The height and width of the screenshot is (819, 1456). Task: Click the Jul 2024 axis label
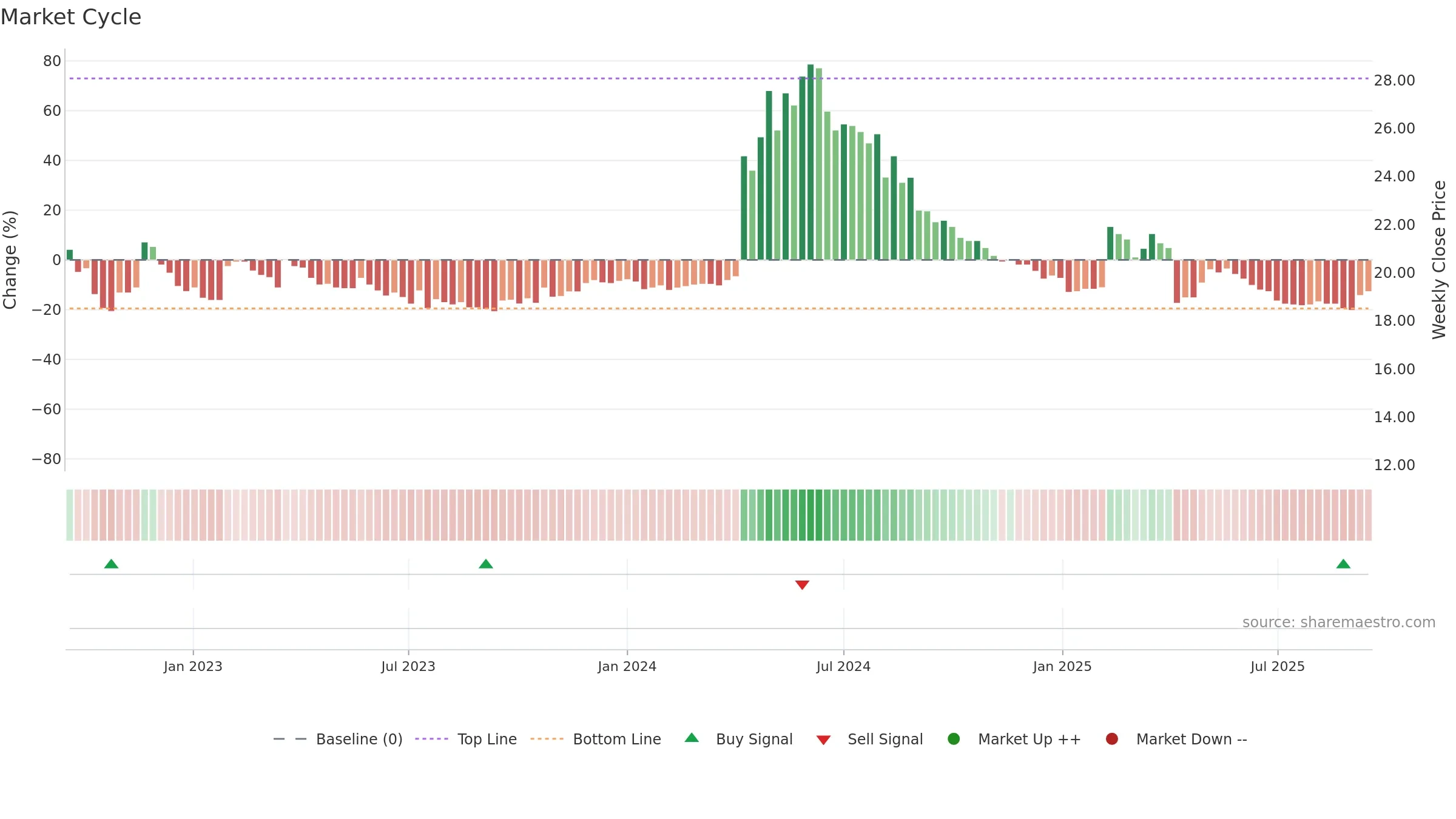click(843, 666)
